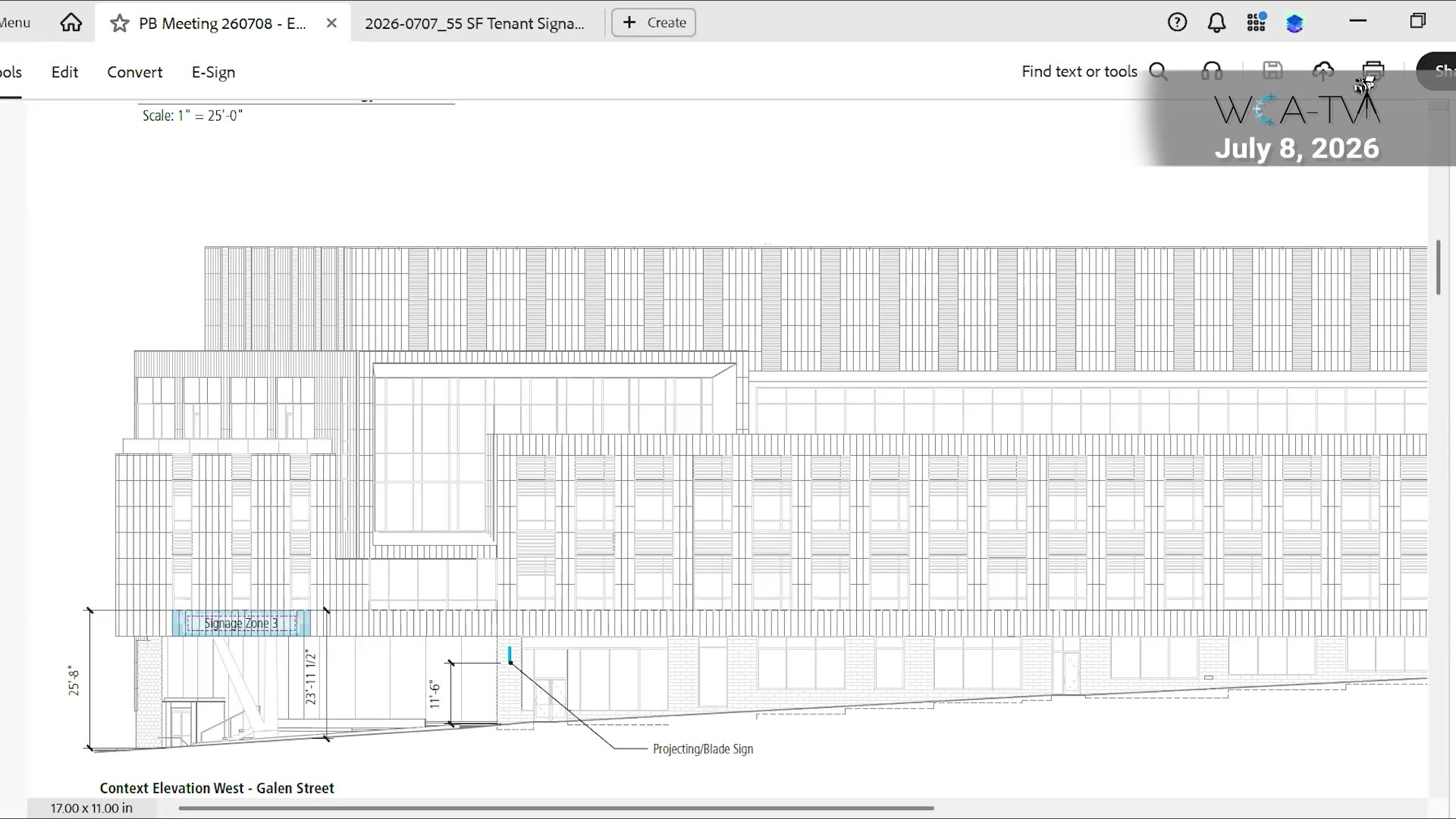Click the cloud upload icon

pyautogui.click(x=1323, y=71)
